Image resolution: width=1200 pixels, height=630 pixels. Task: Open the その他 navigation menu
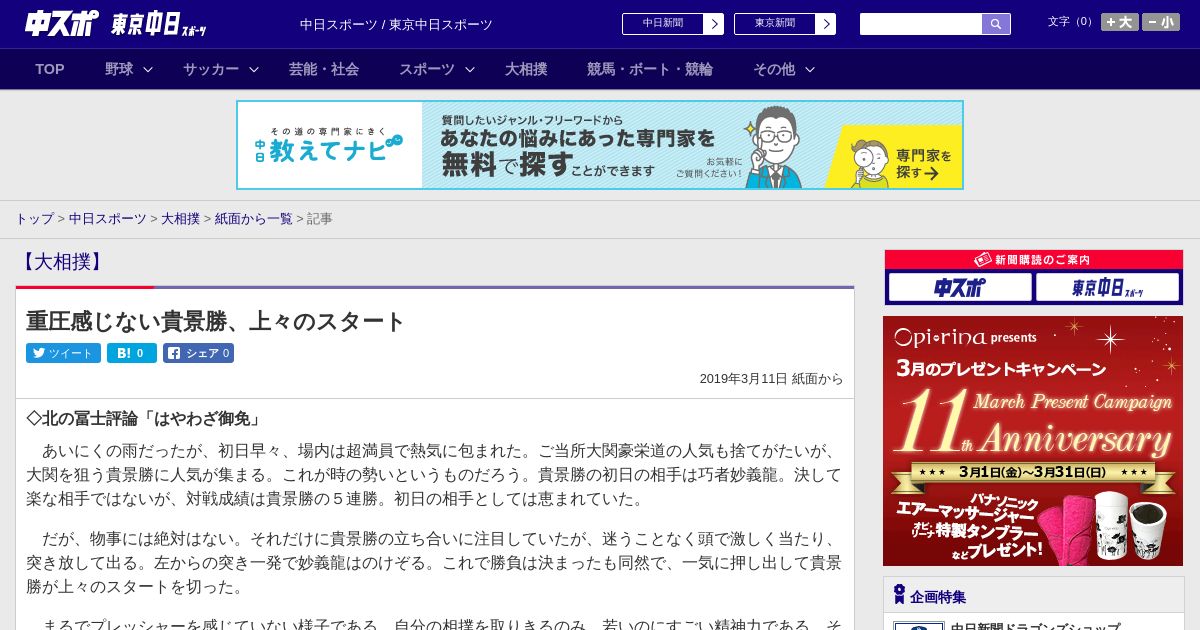click(774, 69)
